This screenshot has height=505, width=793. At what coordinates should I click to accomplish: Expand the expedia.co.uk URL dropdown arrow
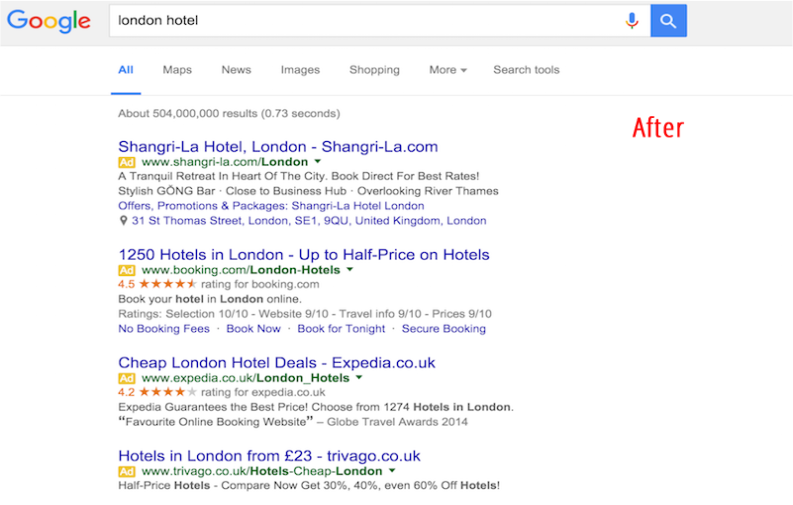(x=359, y=378)
